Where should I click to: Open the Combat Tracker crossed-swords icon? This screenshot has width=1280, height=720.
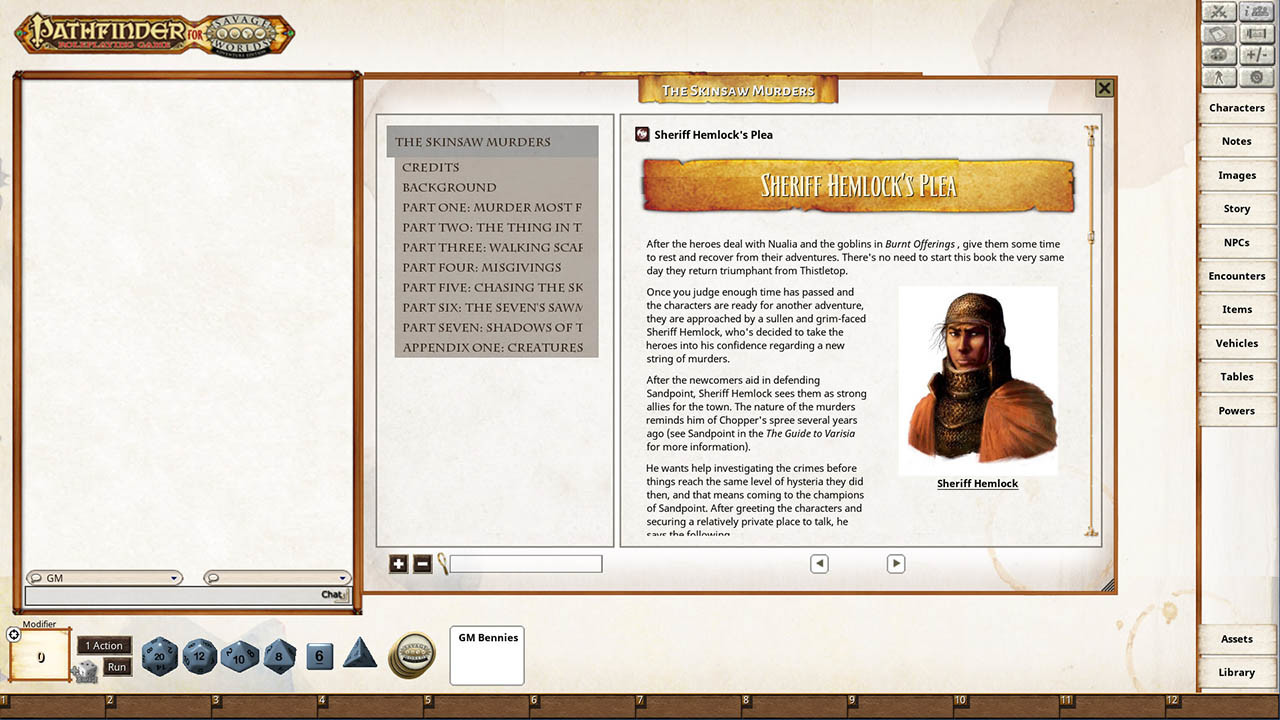pyautogui.click(x=1219, y=12)
